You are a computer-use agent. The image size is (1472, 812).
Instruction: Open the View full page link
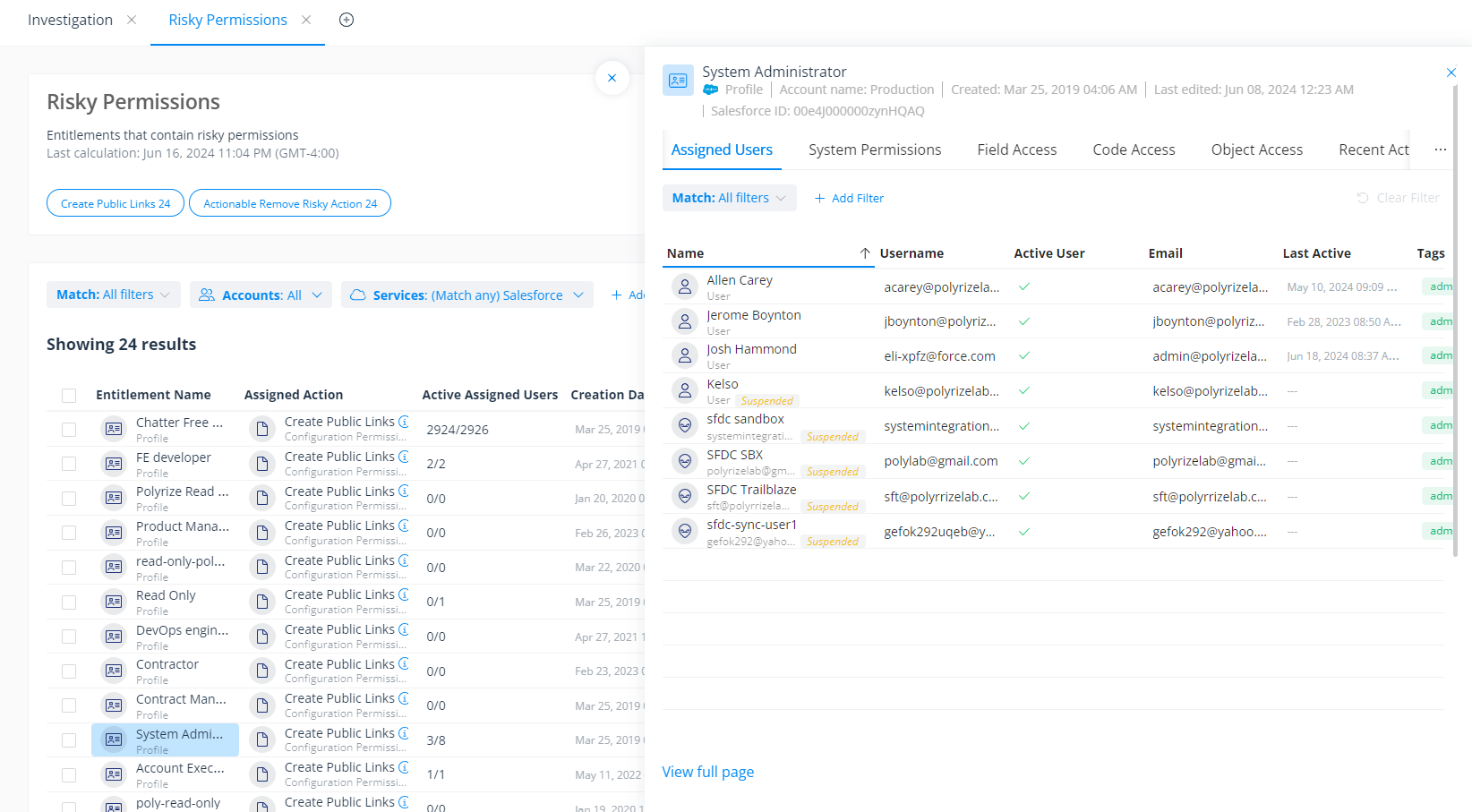(707, 772)
